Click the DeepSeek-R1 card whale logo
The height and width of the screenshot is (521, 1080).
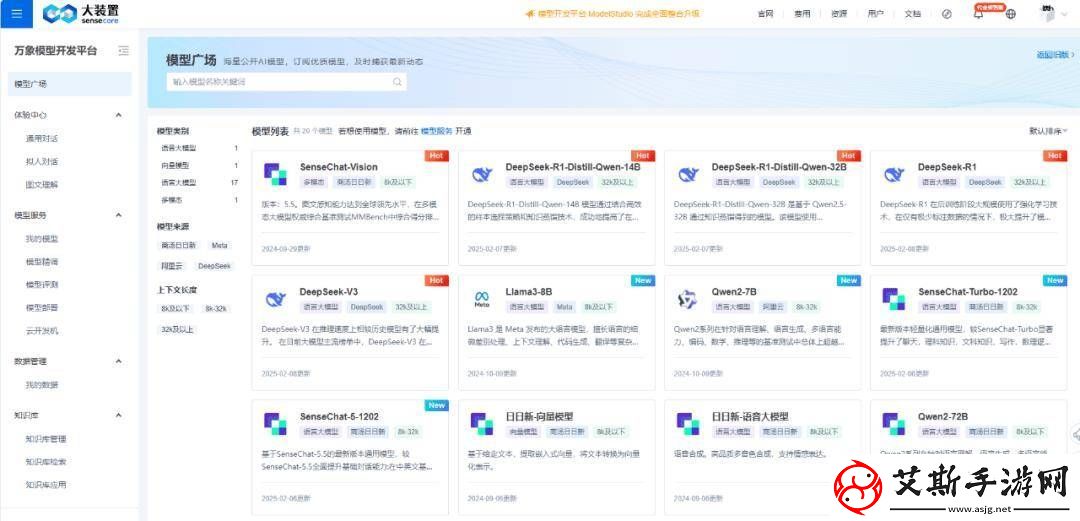pos(893,174)
